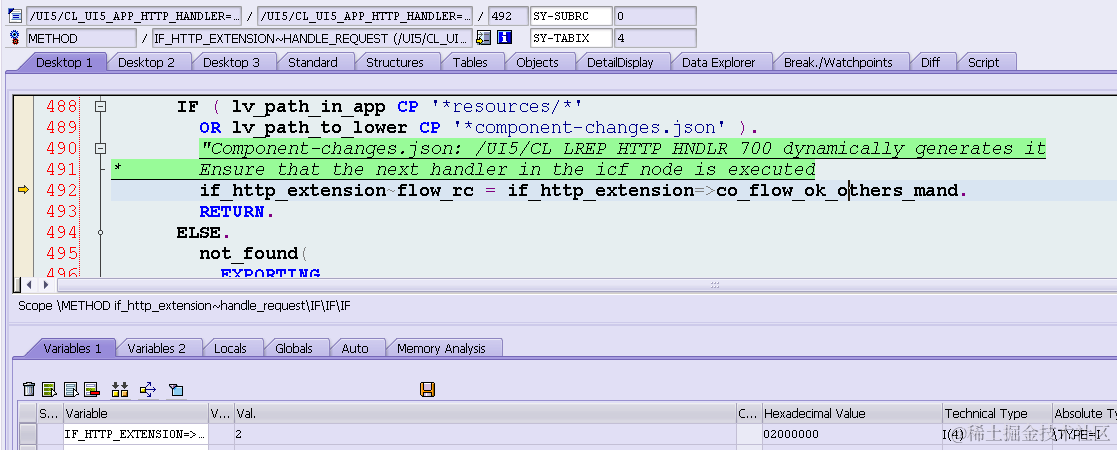
Task: Open the Break./Watchpoints tab
Action: pos(838,63)
